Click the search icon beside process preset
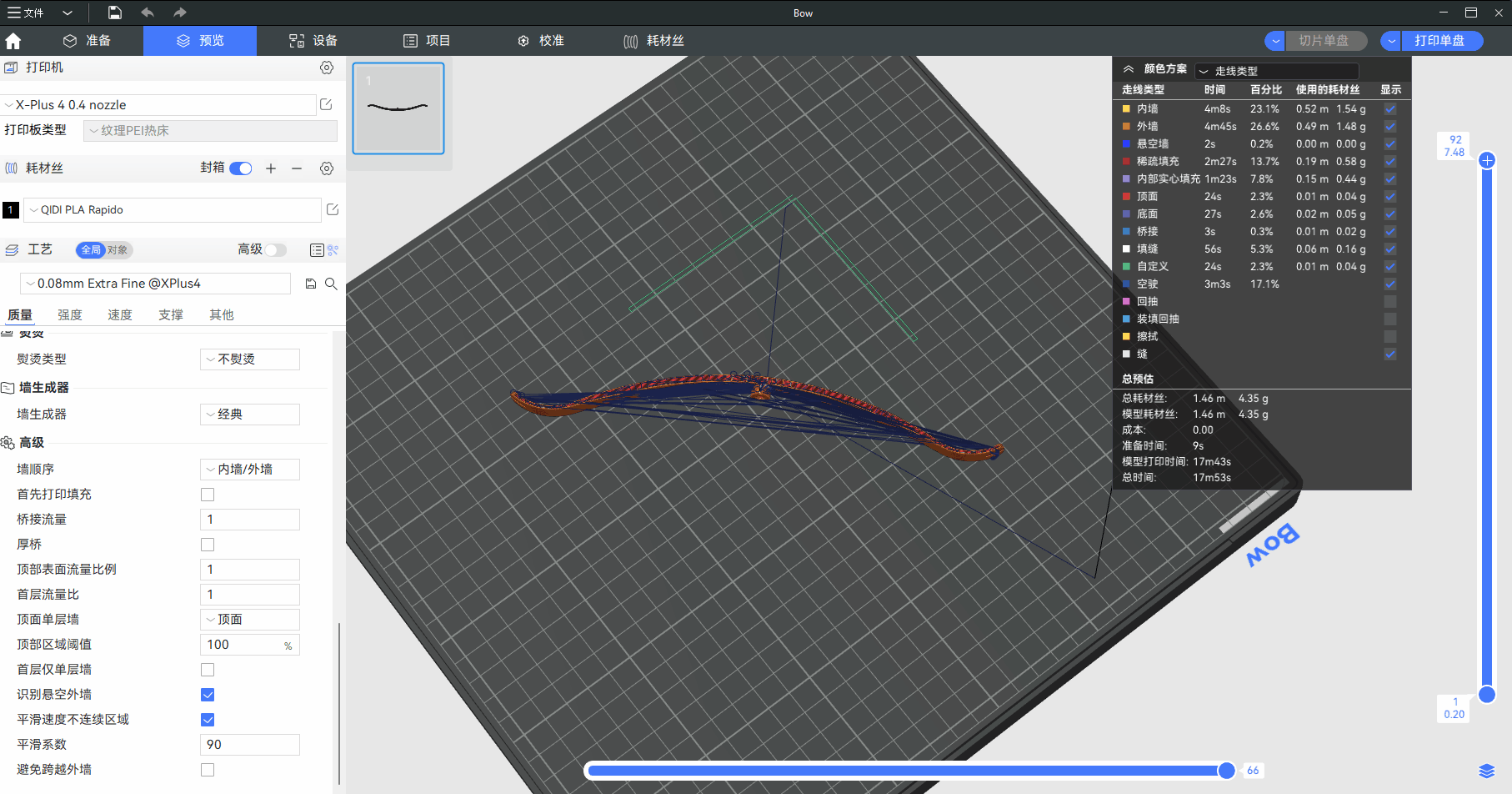The width and height of the screenshot is (1512, 794). (x=331, y=284)
